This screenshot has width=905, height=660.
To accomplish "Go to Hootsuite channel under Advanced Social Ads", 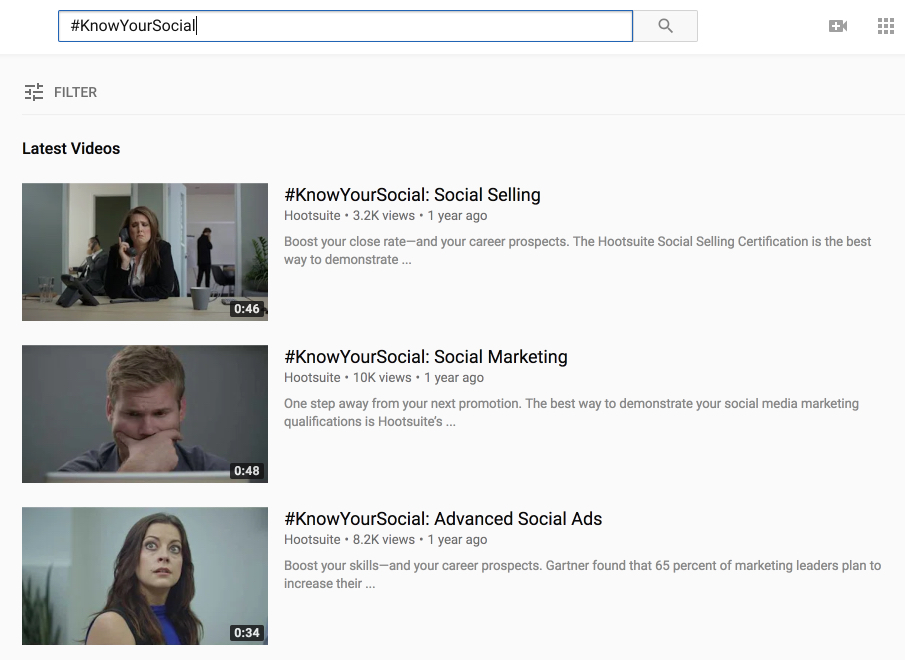I will click(312, 540).
